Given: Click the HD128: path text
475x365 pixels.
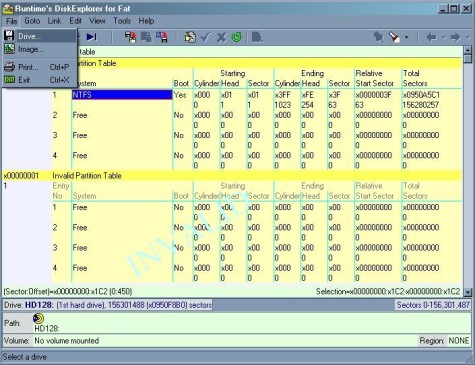Looking at the screenshot, I should point(47,329).
